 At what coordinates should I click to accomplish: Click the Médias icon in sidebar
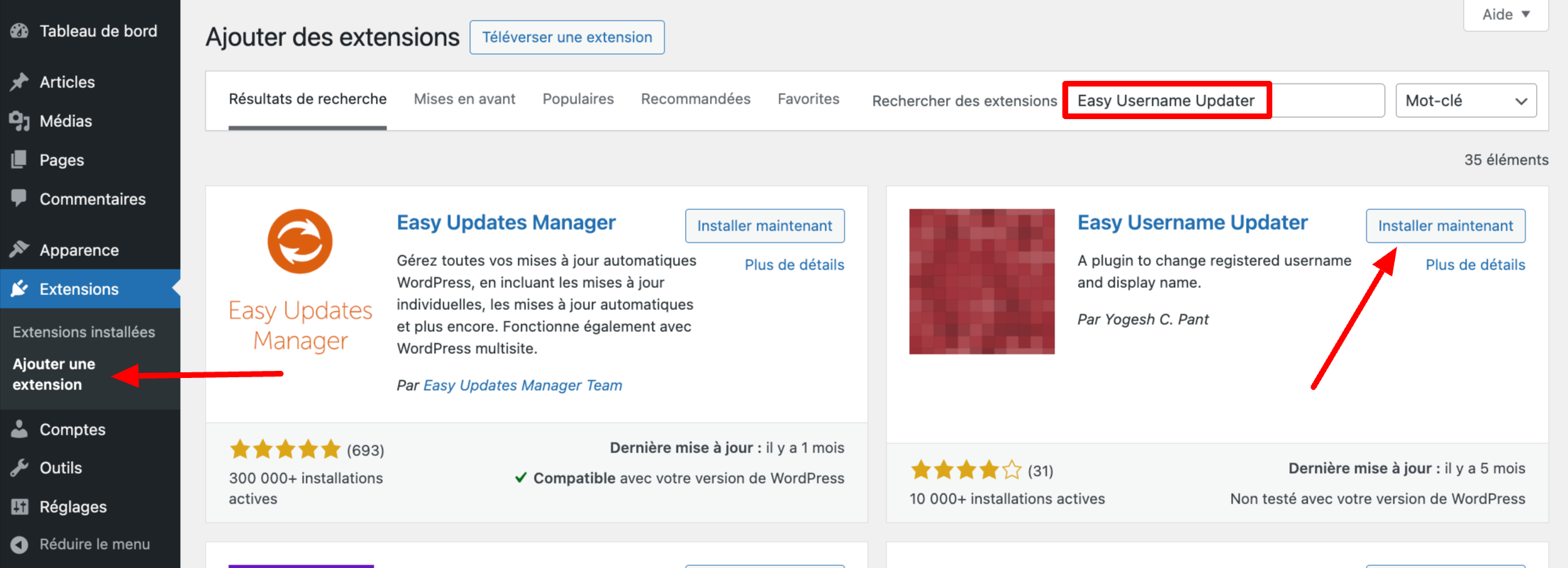(19, 121)
